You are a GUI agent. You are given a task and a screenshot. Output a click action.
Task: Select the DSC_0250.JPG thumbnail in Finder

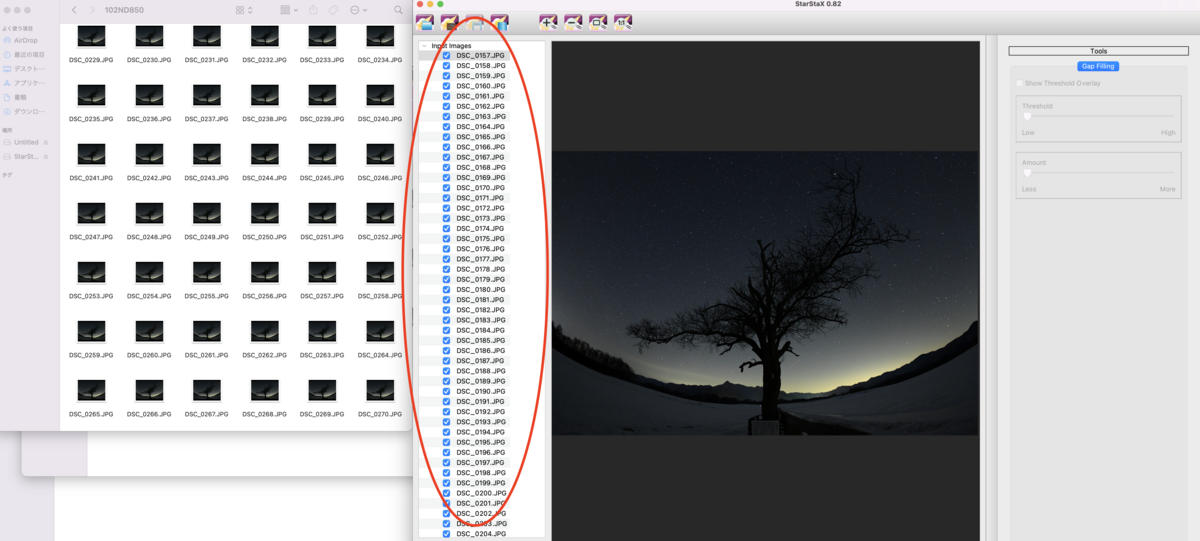[265, 213]
